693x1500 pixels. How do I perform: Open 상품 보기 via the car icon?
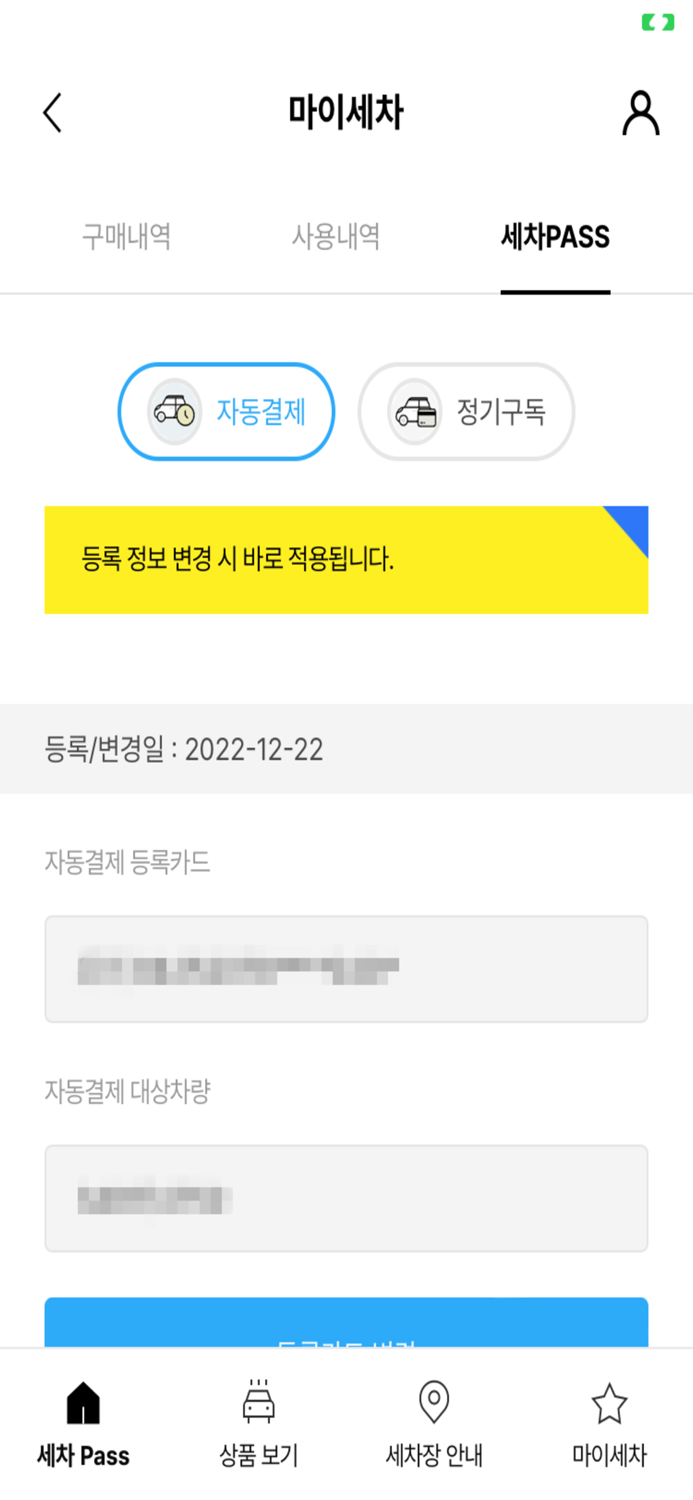258,1406
